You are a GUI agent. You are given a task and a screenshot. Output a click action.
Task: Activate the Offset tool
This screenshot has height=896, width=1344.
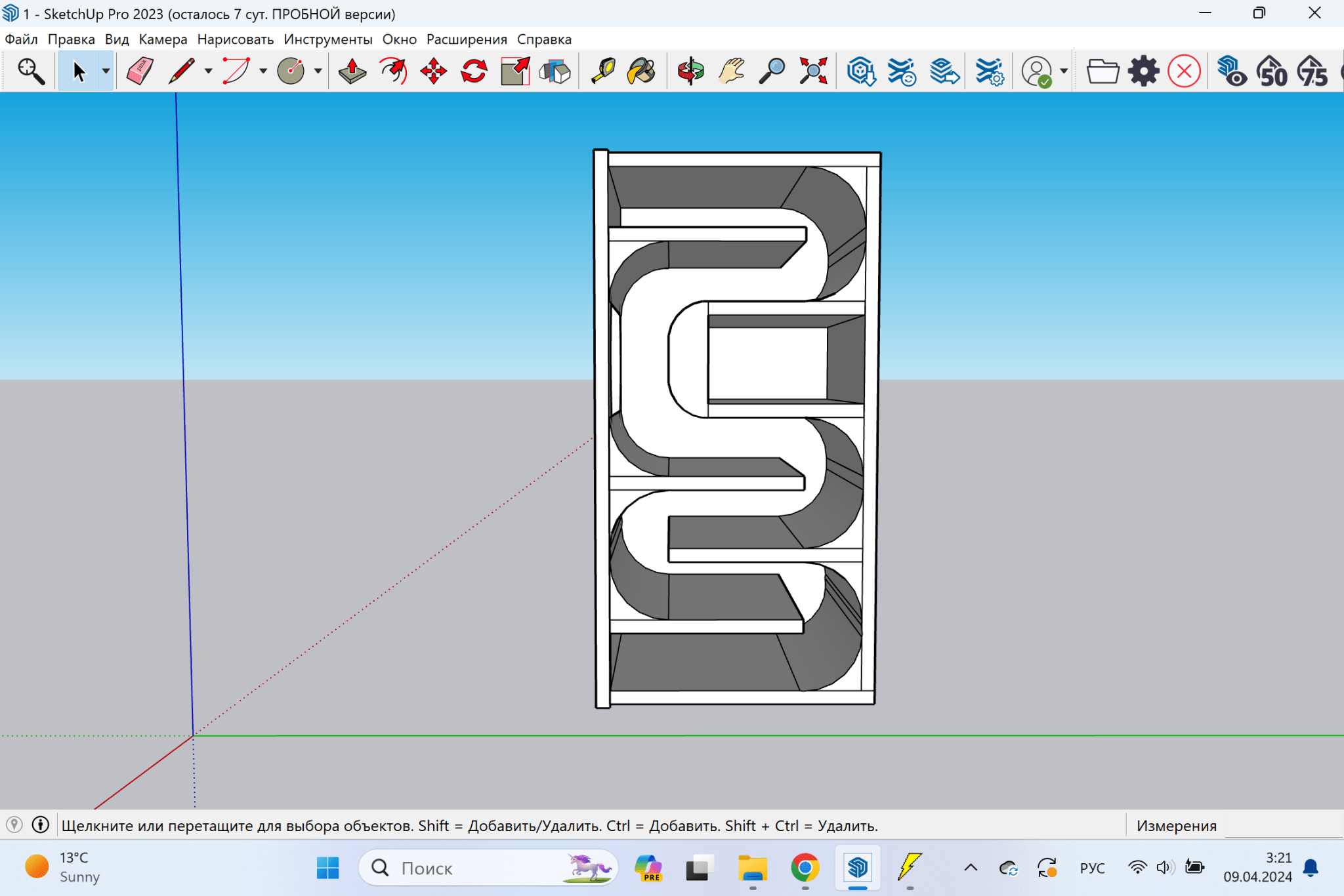point(393,71)
